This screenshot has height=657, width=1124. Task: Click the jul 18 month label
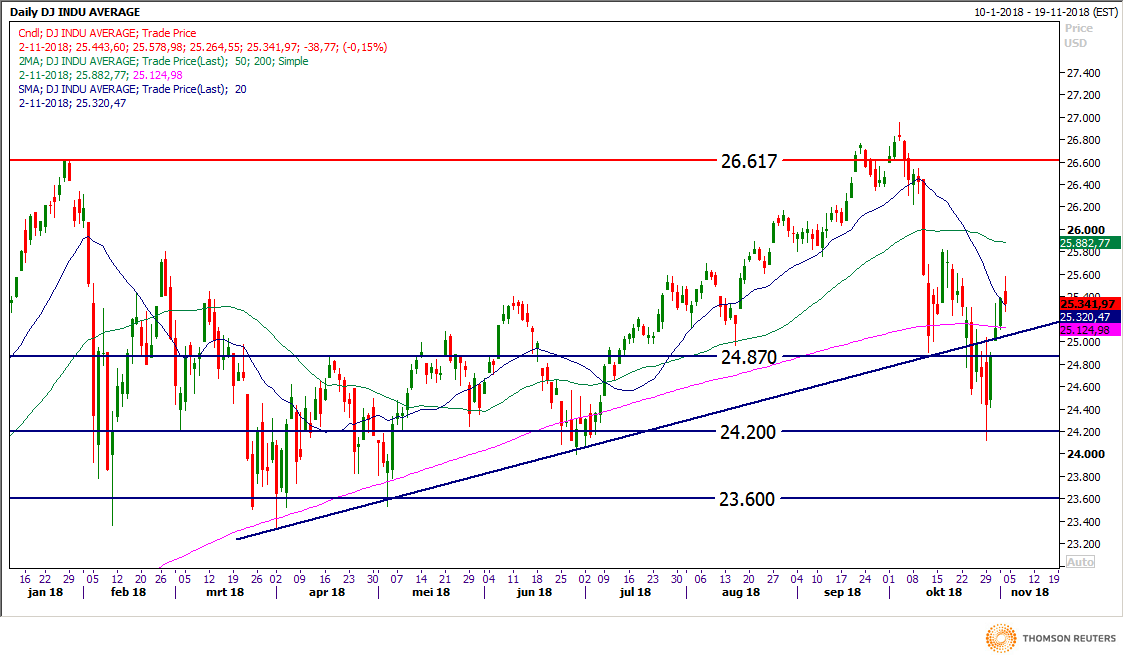pyautogui.click(x=635, y=593)
